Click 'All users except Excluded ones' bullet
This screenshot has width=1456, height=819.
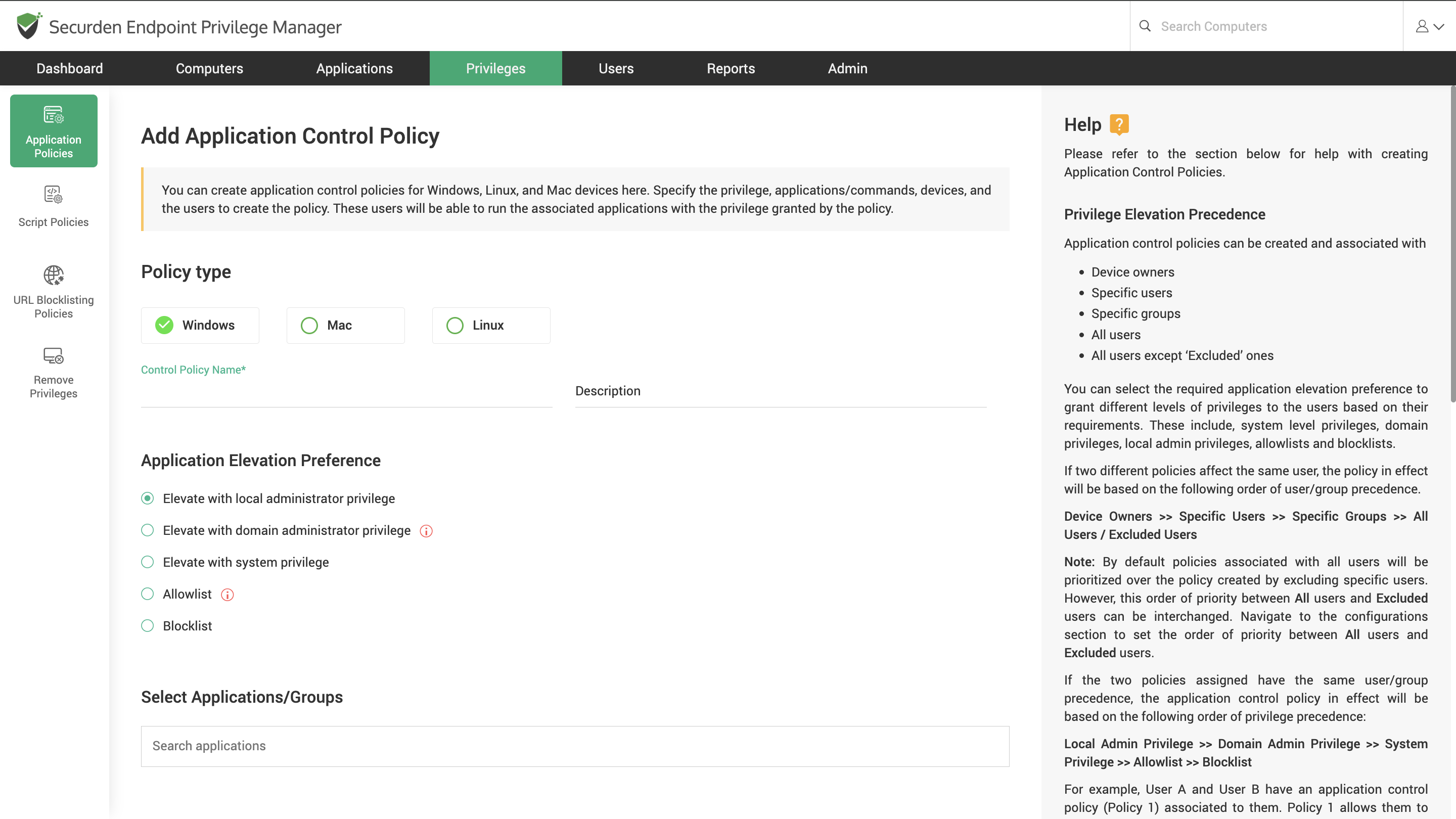1182,355
